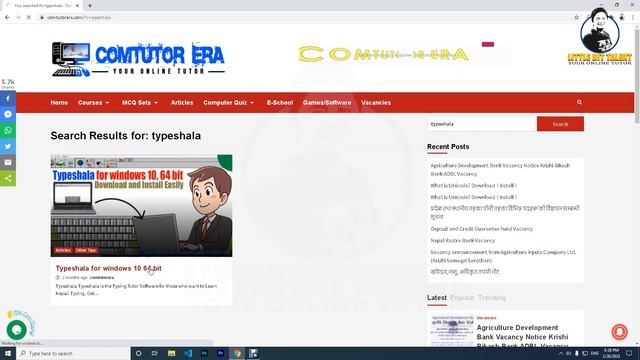Image resolution: width=640 pixels, height=360 pixels.
Task: Launch Photoshop from taskbar
Action: 204,353
